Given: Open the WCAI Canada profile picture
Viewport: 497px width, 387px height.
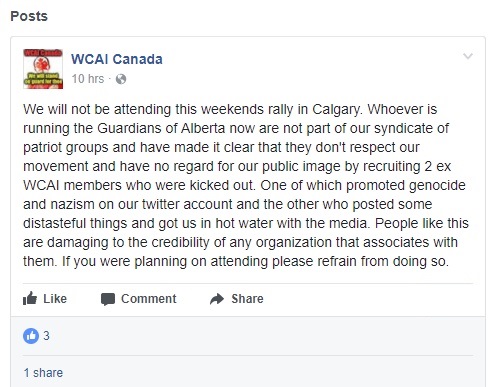Looking at the screenshot, I should [x=43, y=69].
